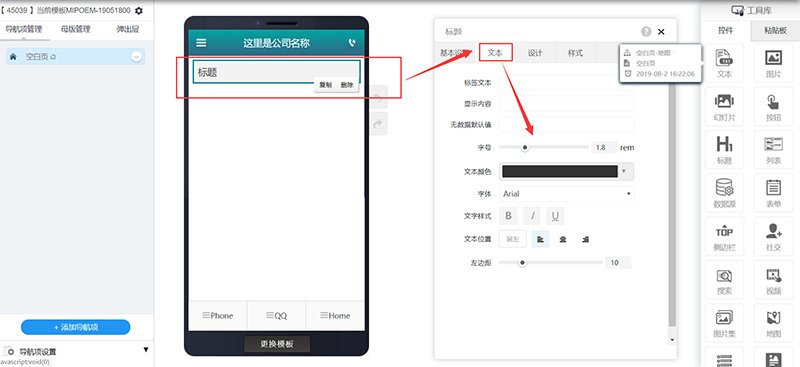800x367 pixels.
Task: Open the 母版管理 tab
Action: click(x=76, y=29)
